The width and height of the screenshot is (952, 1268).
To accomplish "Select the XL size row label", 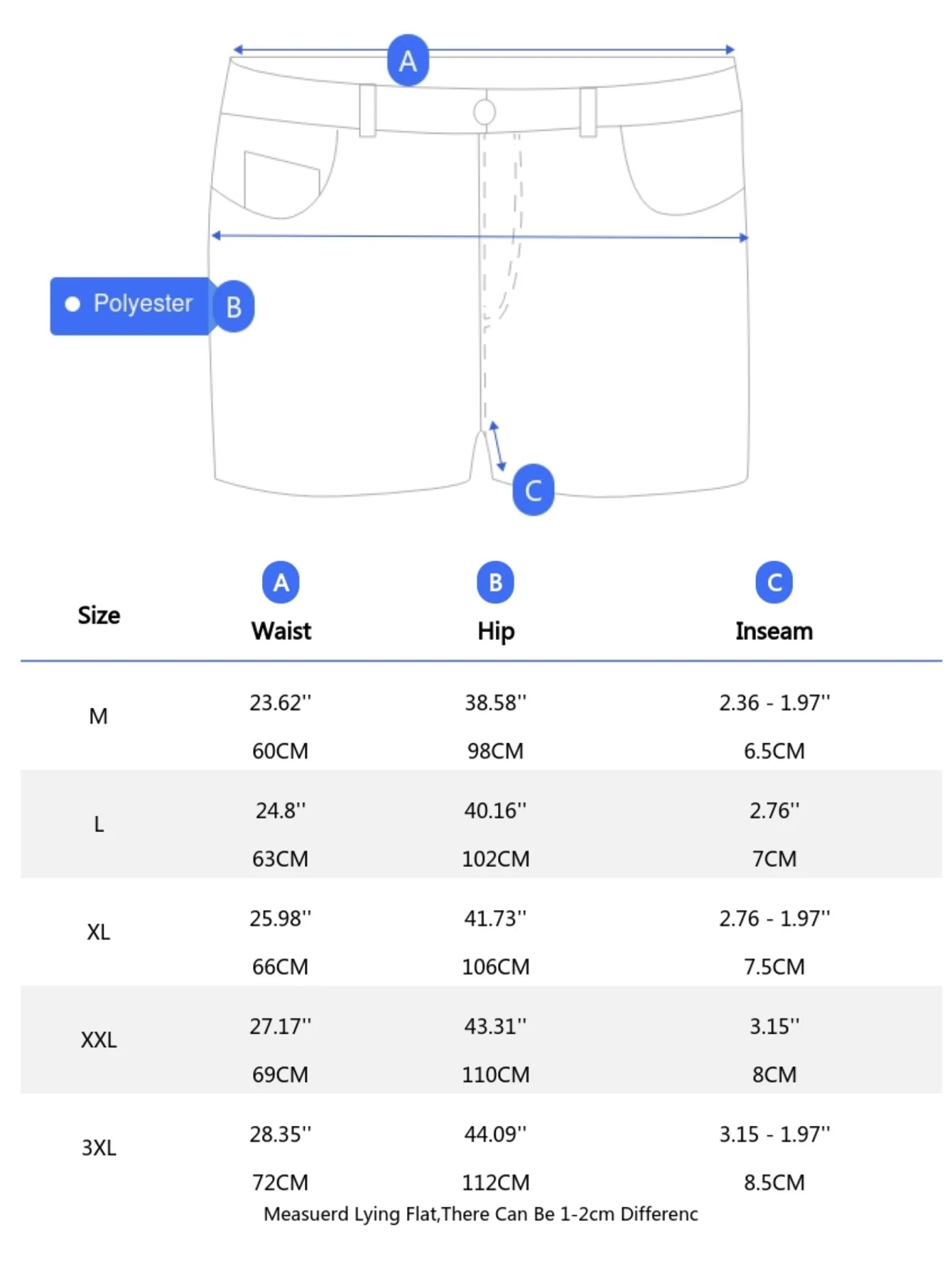I will pyautogui.click(x=99, y=932).
